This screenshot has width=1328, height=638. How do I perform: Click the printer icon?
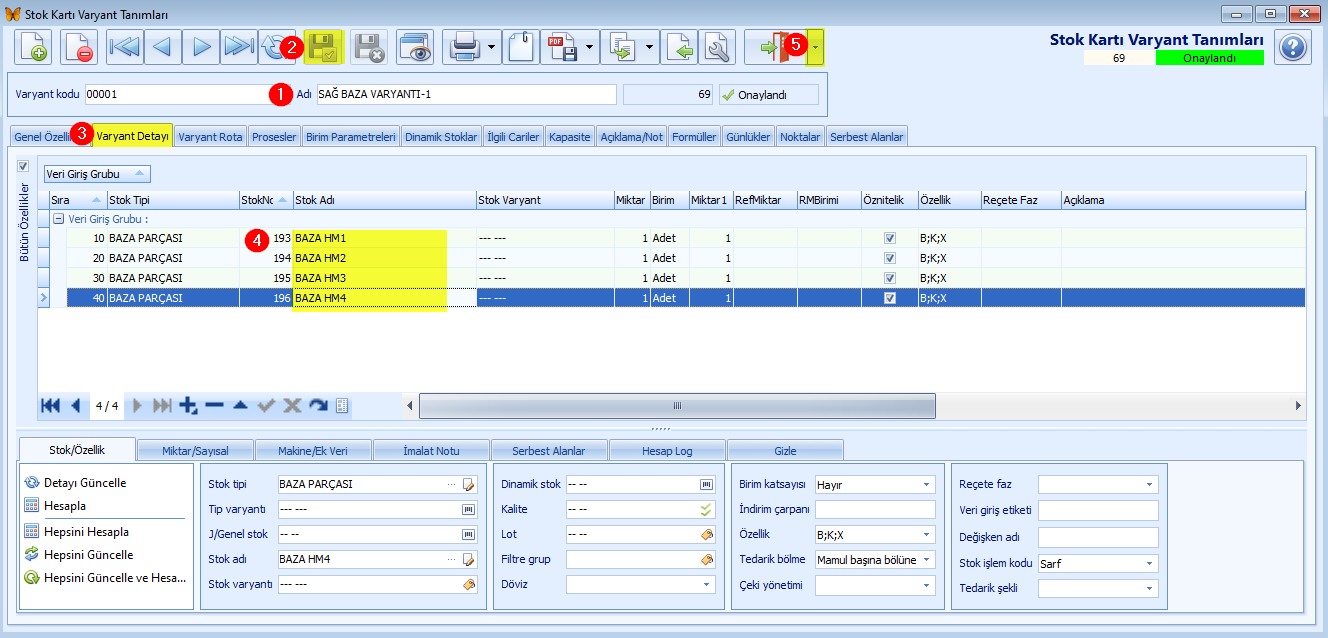coord(463,47)
